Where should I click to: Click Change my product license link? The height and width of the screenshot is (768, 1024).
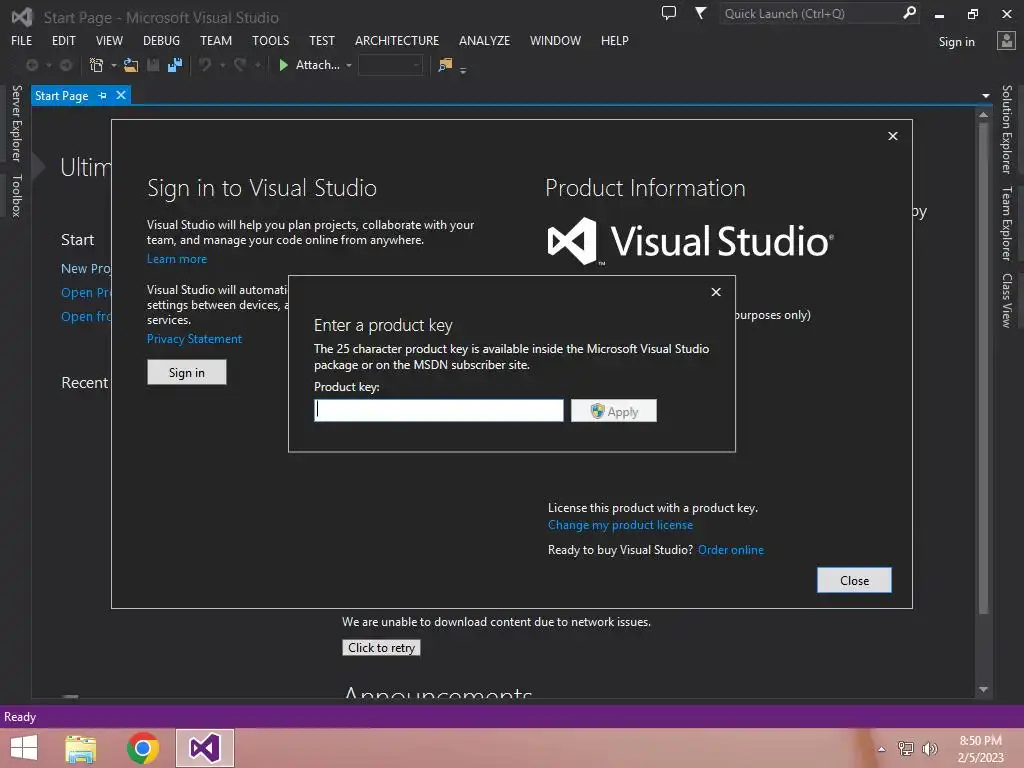620,525
